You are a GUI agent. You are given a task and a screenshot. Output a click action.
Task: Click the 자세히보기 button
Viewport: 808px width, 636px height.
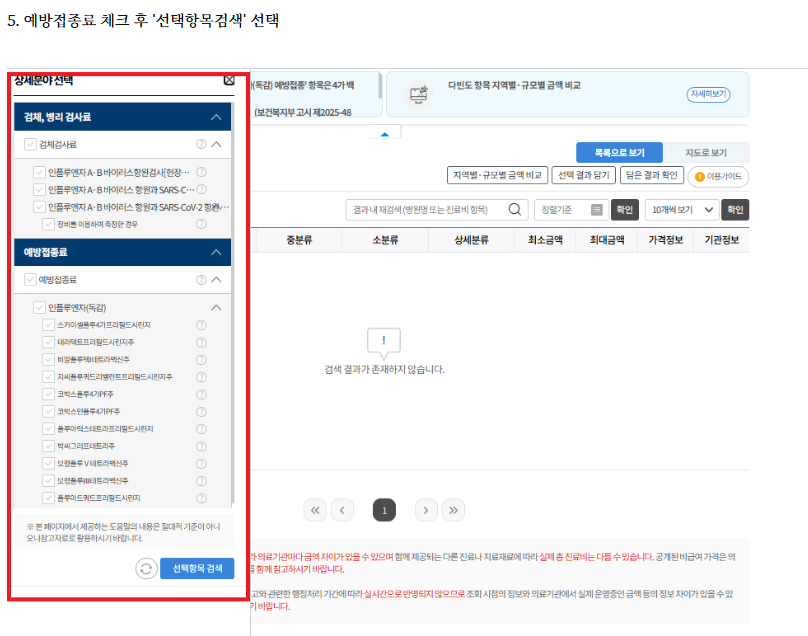click(x=708, y=94)
